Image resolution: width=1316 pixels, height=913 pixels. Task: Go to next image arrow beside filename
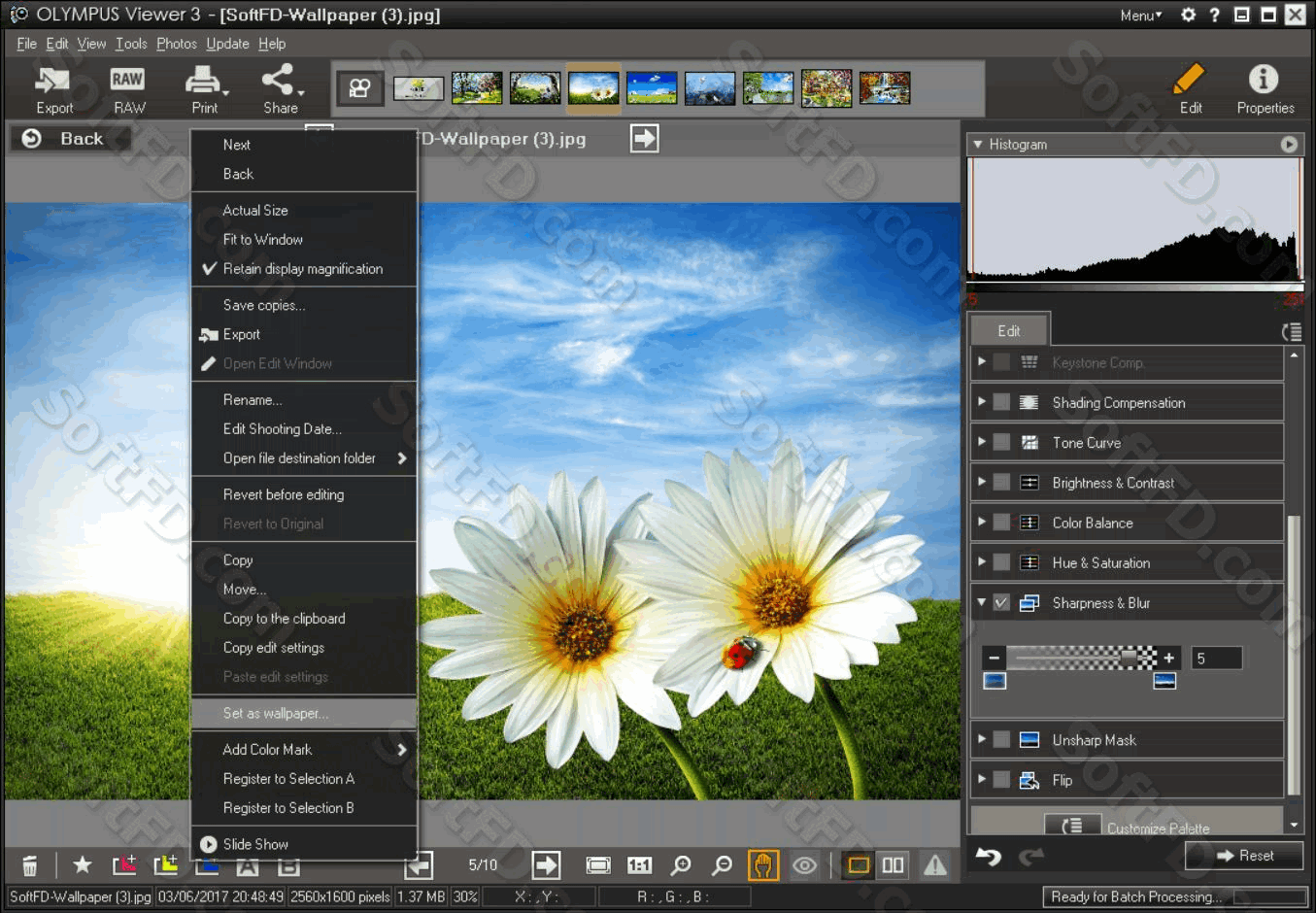click(x=644, y=138)
